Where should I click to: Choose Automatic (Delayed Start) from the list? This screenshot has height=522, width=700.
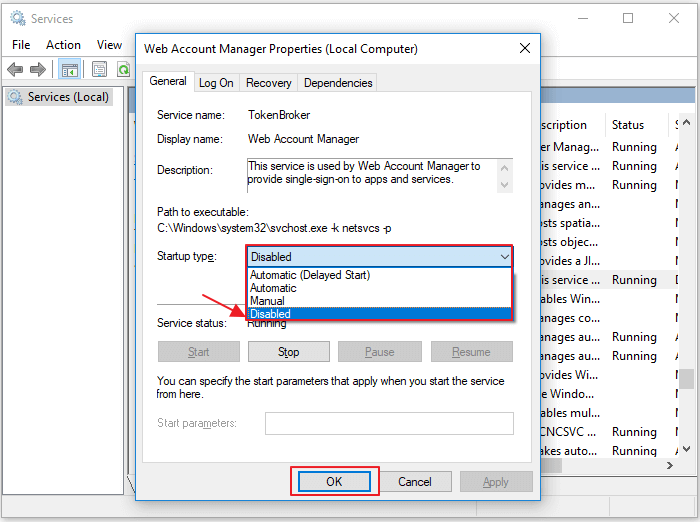[309, 275]
